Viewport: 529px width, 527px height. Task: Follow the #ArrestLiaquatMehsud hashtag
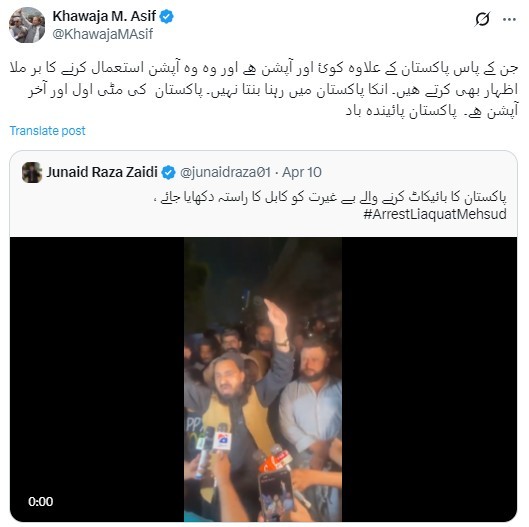tap(435, 214)
